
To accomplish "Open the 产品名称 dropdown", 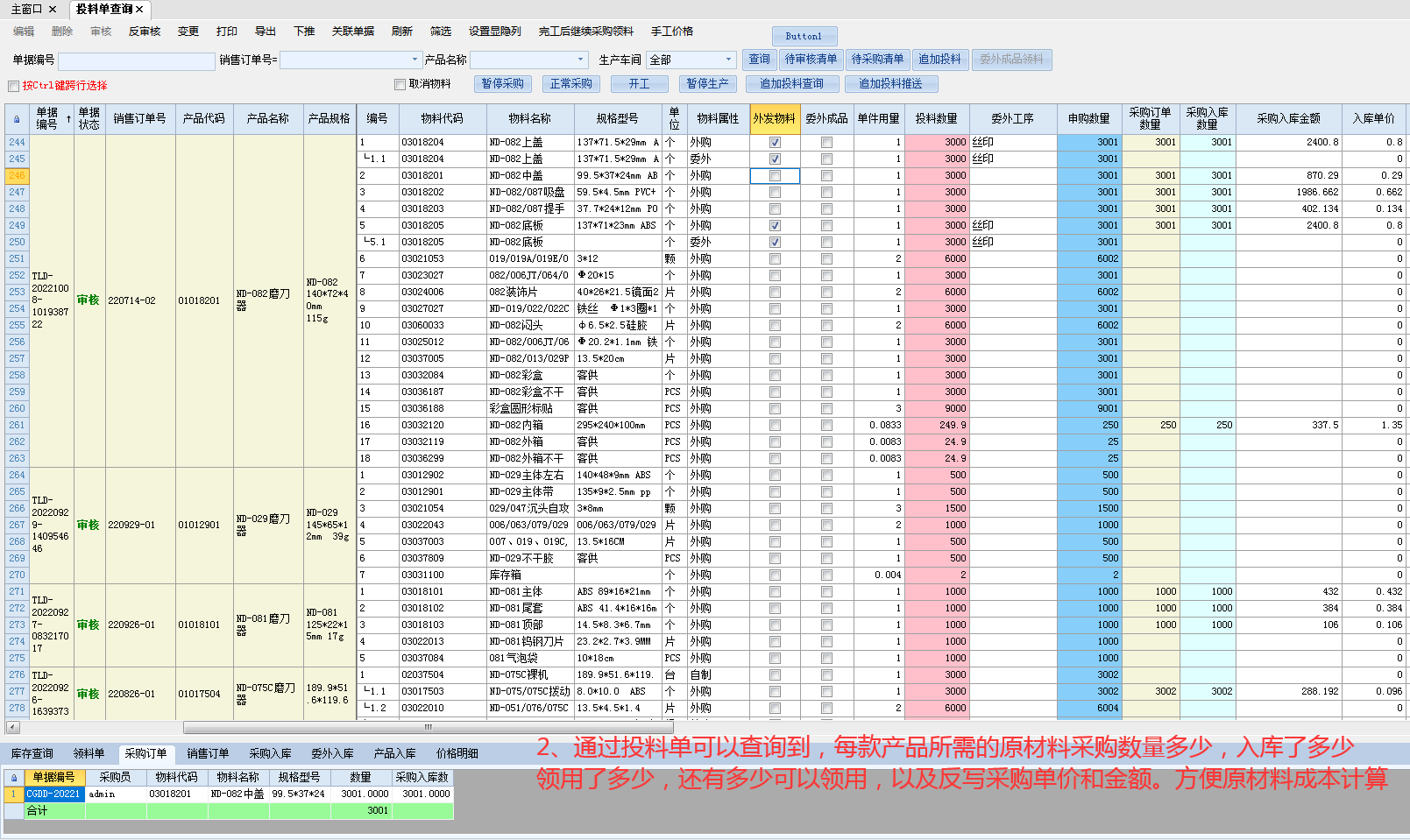I will (x=580, y=60).
